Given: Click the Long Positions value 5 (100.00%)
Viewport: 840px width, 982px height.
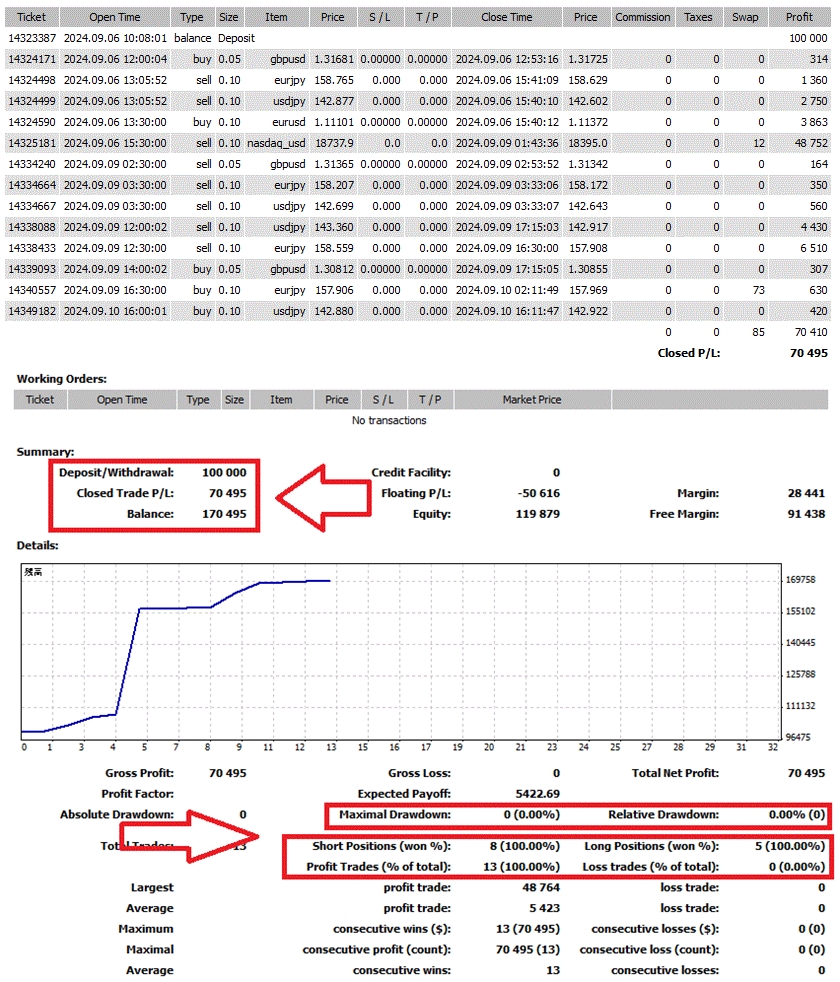Looking at the screenshot, I should click(x=790, y=846).
